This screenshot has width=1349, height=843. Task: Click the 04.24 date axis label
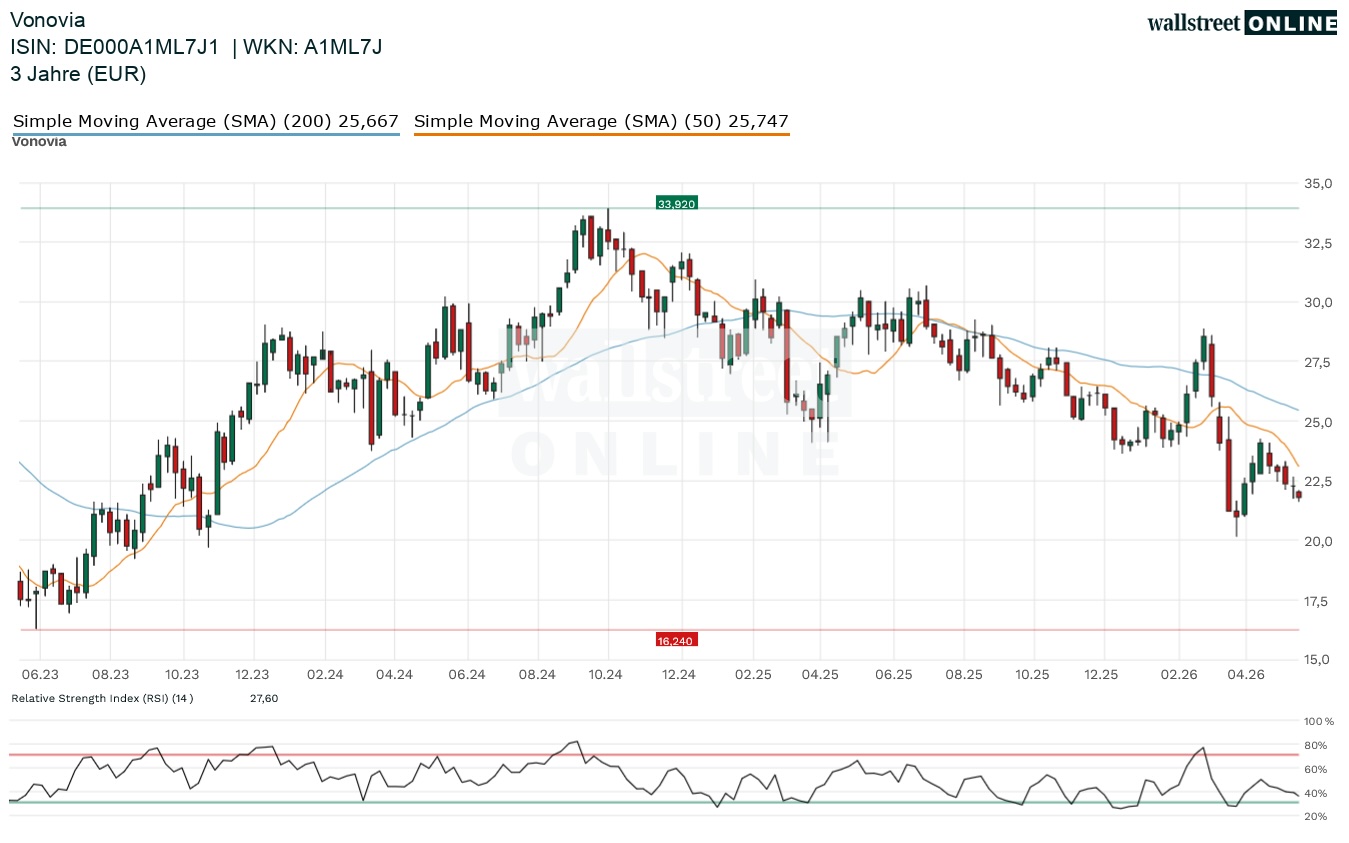coord(395,675)
